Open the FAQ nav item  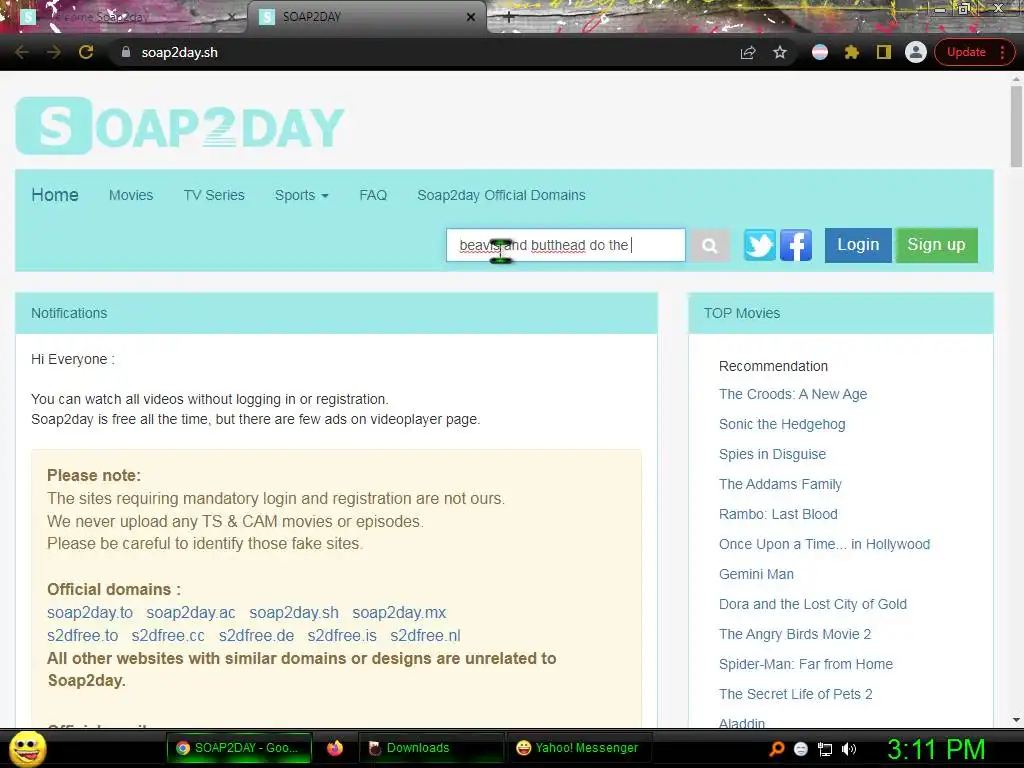[x=373, y=195]
